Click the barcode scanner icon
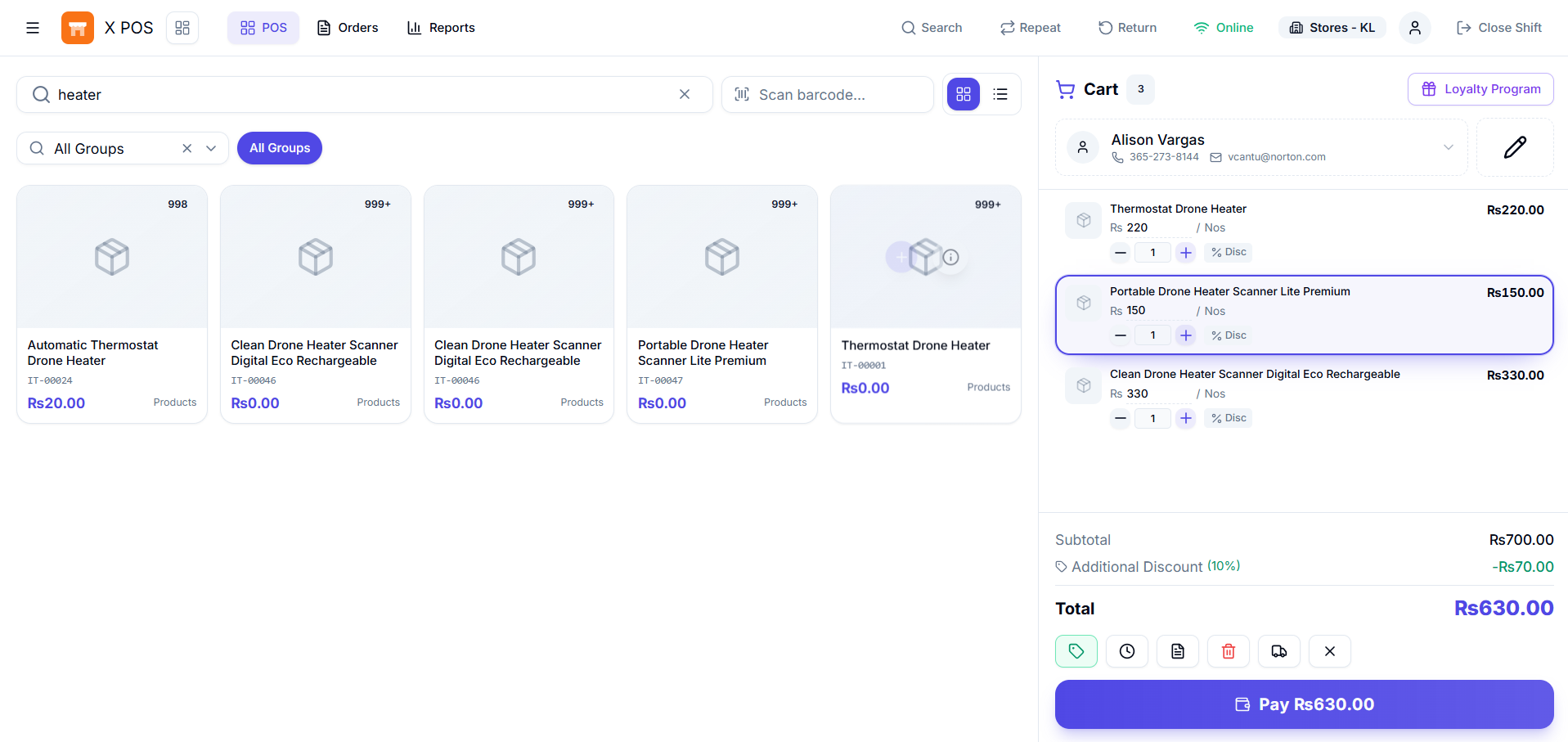The width and height of the screenshot is (1568, 742). tap(742, 95)
